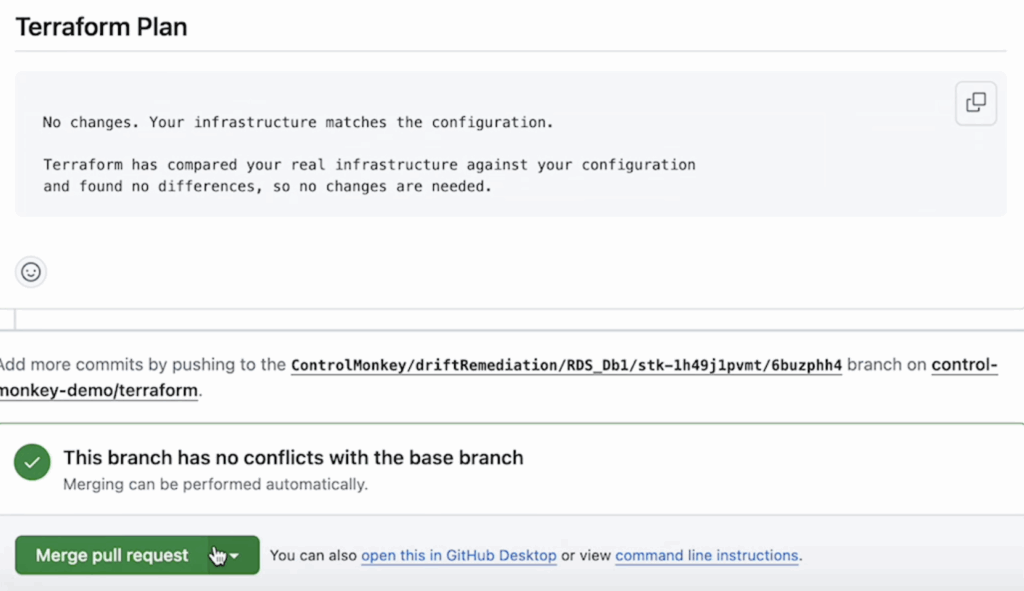Click 'or view' text between the links
1024x591 pixels.
click(x=586, y=556)
